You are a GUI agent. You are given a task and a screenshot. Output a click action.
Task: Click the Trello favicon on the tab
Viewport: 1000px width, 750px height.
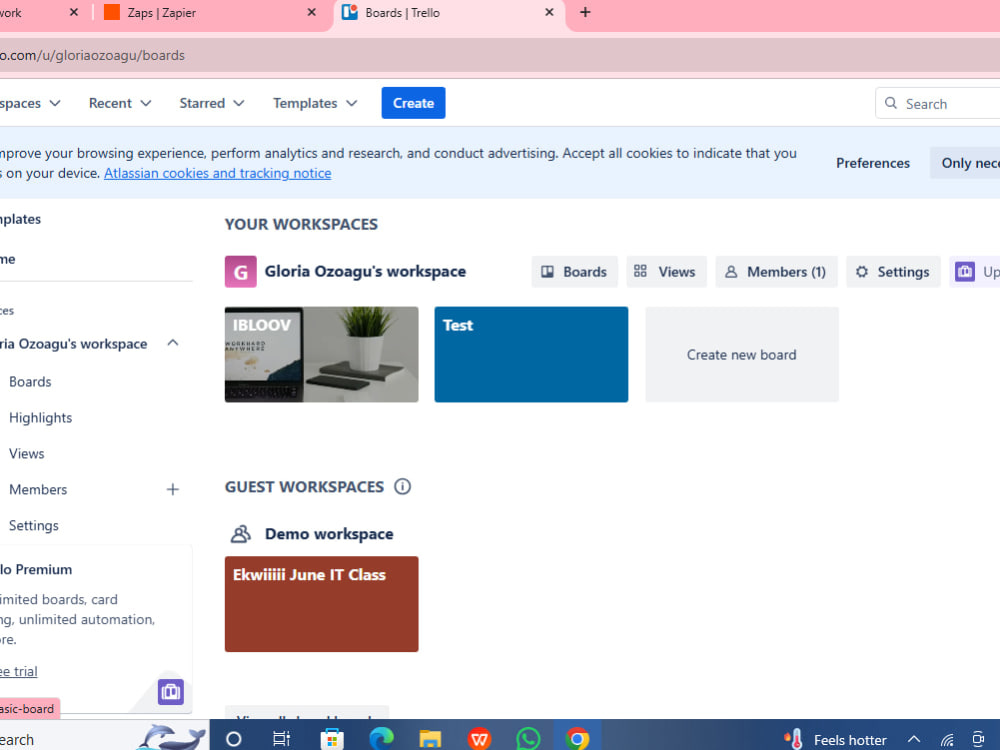click(x=349, y=12)
